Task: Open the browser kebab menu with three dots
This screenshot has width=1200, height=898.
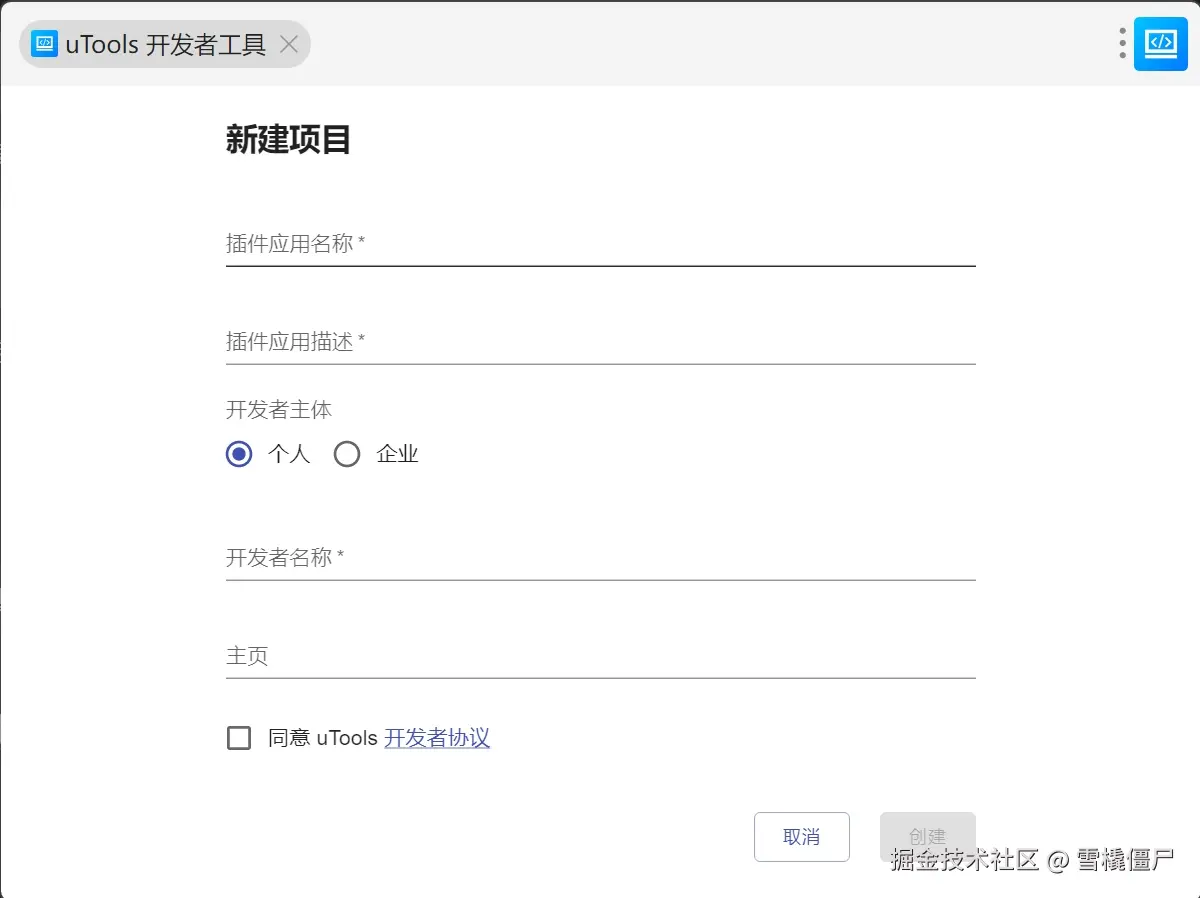Action: point(1122,44)
